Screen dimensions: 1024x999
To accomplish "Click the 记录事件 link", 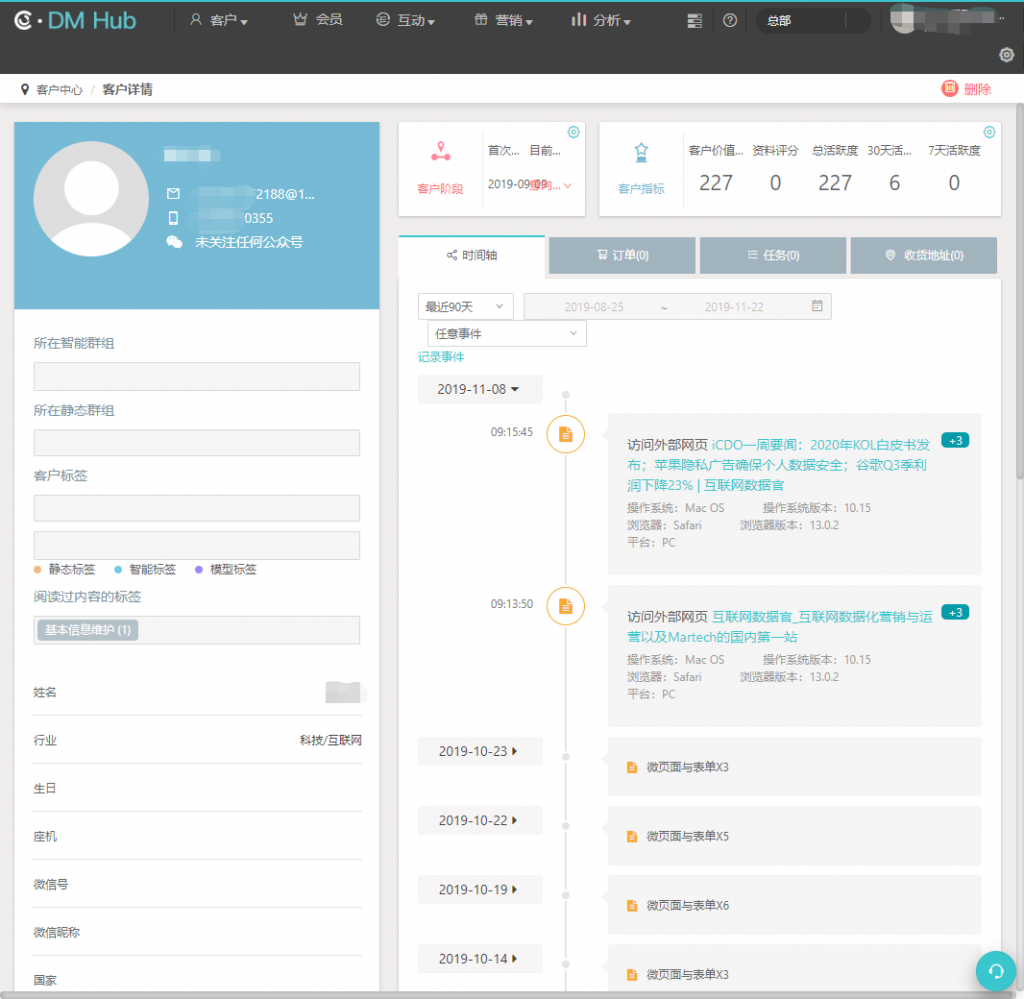I will tap(441, 357).
